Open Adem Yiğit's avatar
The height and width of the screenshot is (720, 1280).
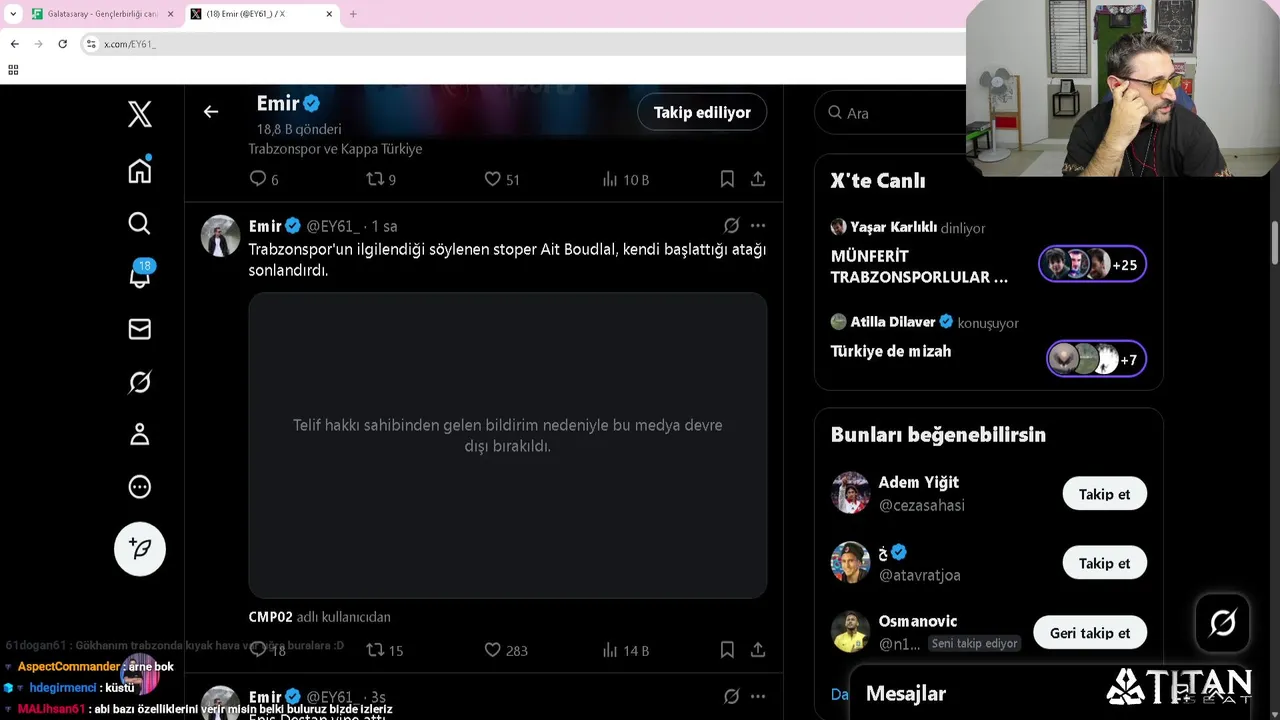click(851, 493)
